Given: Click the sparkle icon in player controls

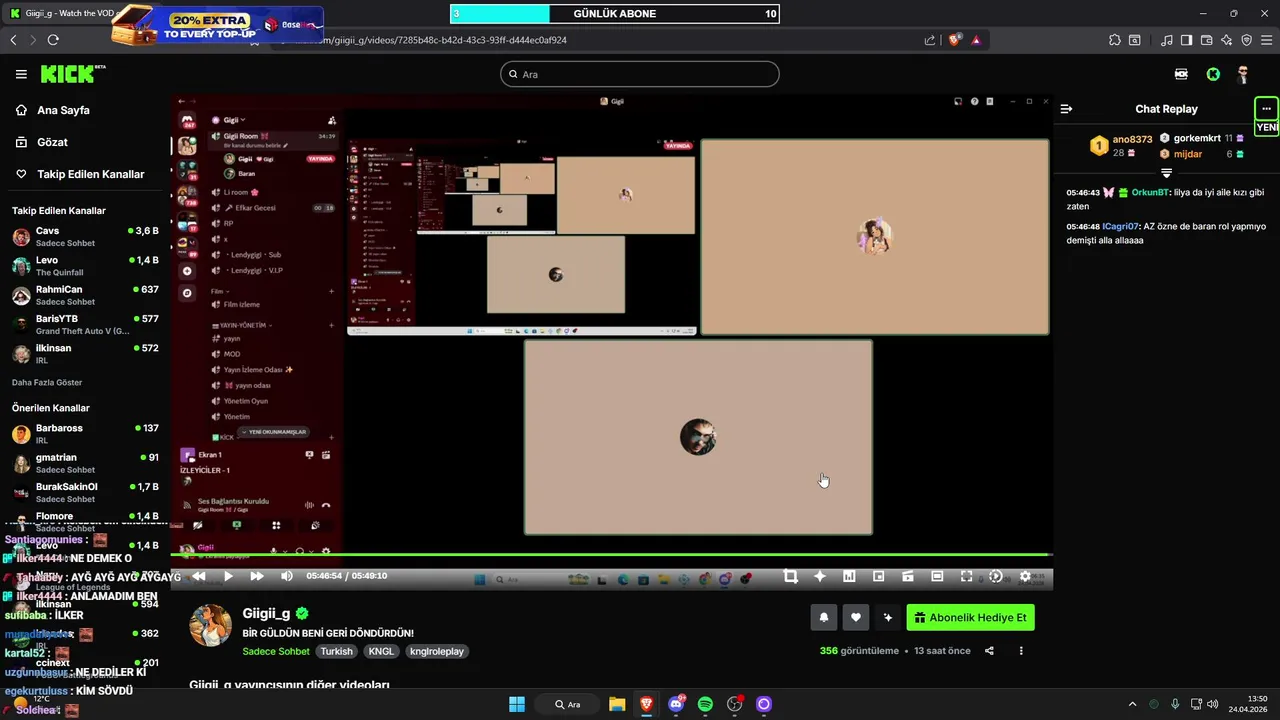Looking at the screenshot, I should tap(820, 576).
